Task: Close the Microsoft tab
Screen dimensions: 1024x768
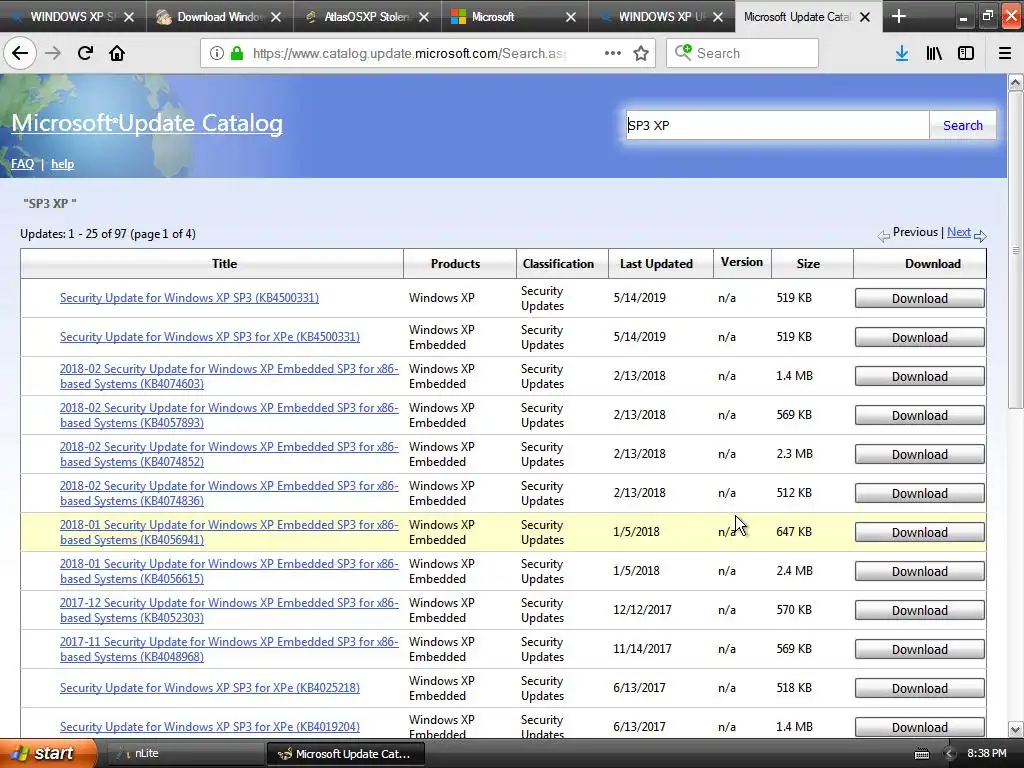Action: [x=571, y=17]
